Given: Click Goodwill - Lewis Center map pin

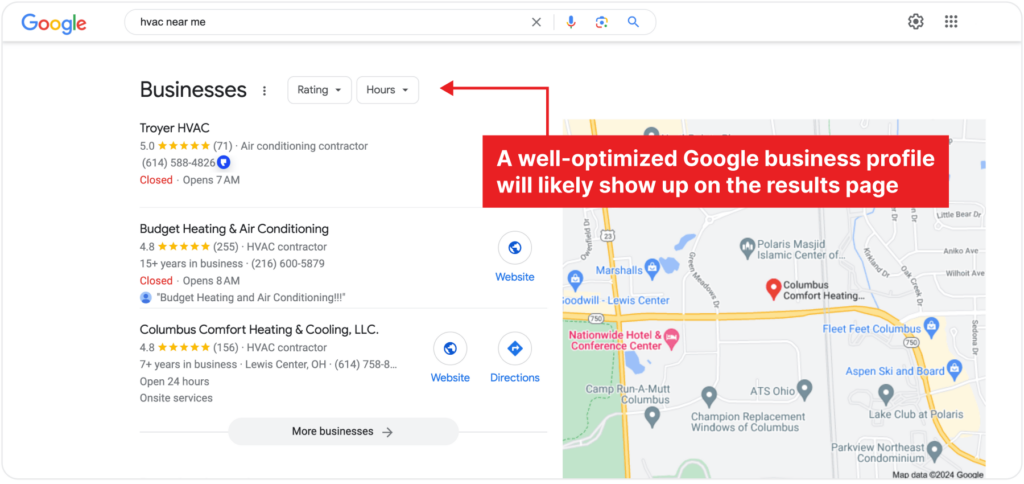Looking at the screenshot, I should (x=575, y=280).
